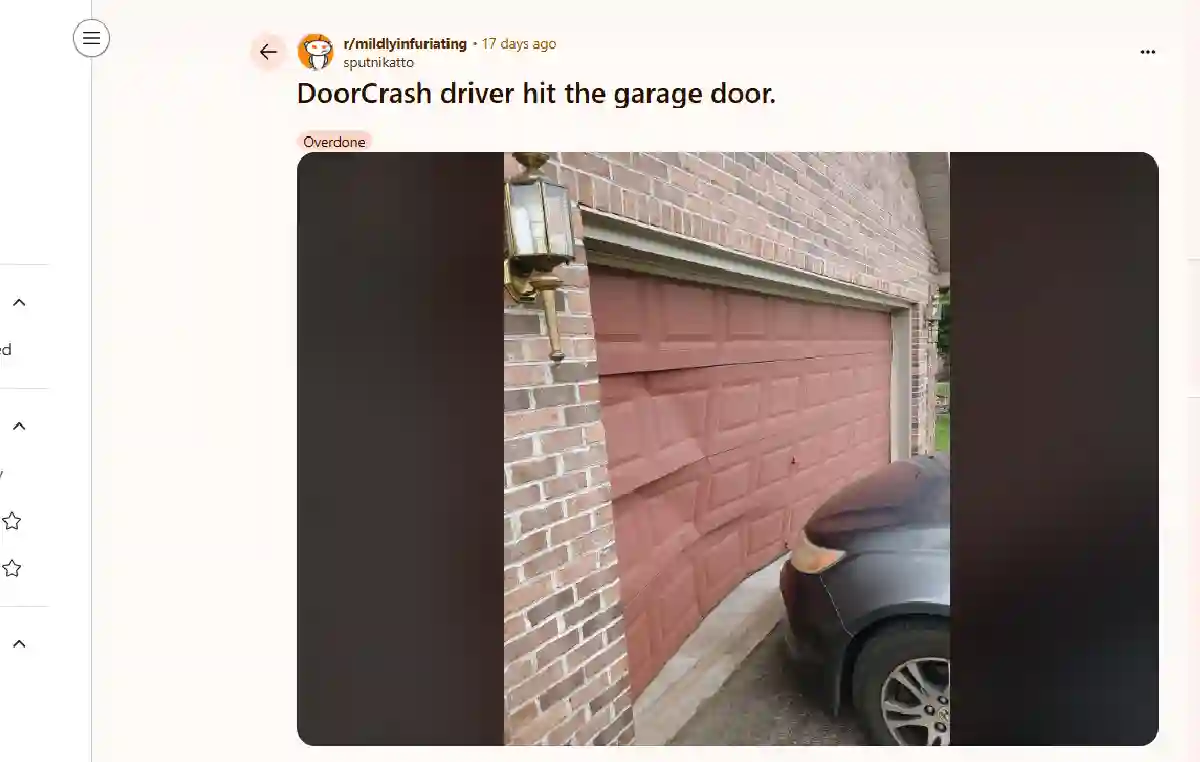Open the post overflow three-dots menu
Image resolution: width=1200 pixels, height=762 pixels.
click(1148, 52)
